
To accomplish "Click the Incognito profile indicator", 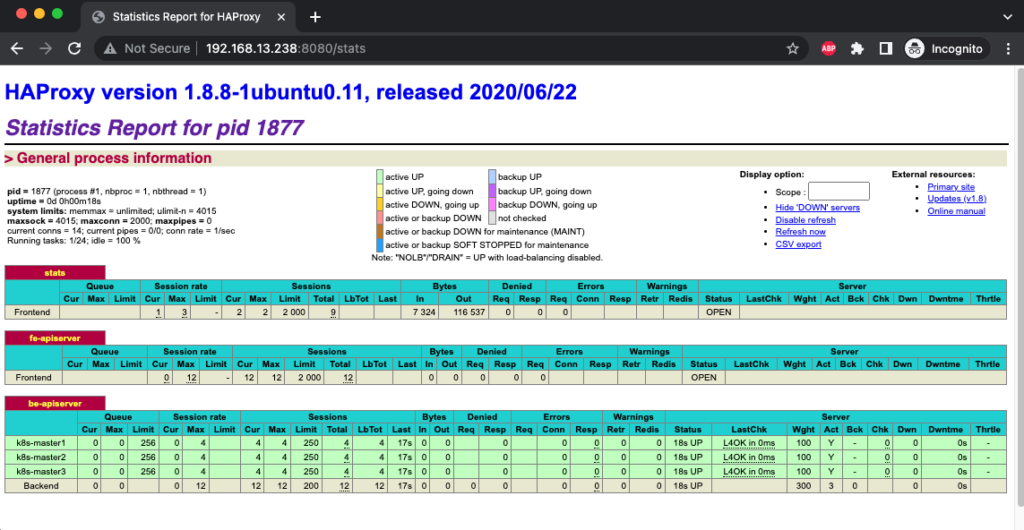I will (946, 48).
